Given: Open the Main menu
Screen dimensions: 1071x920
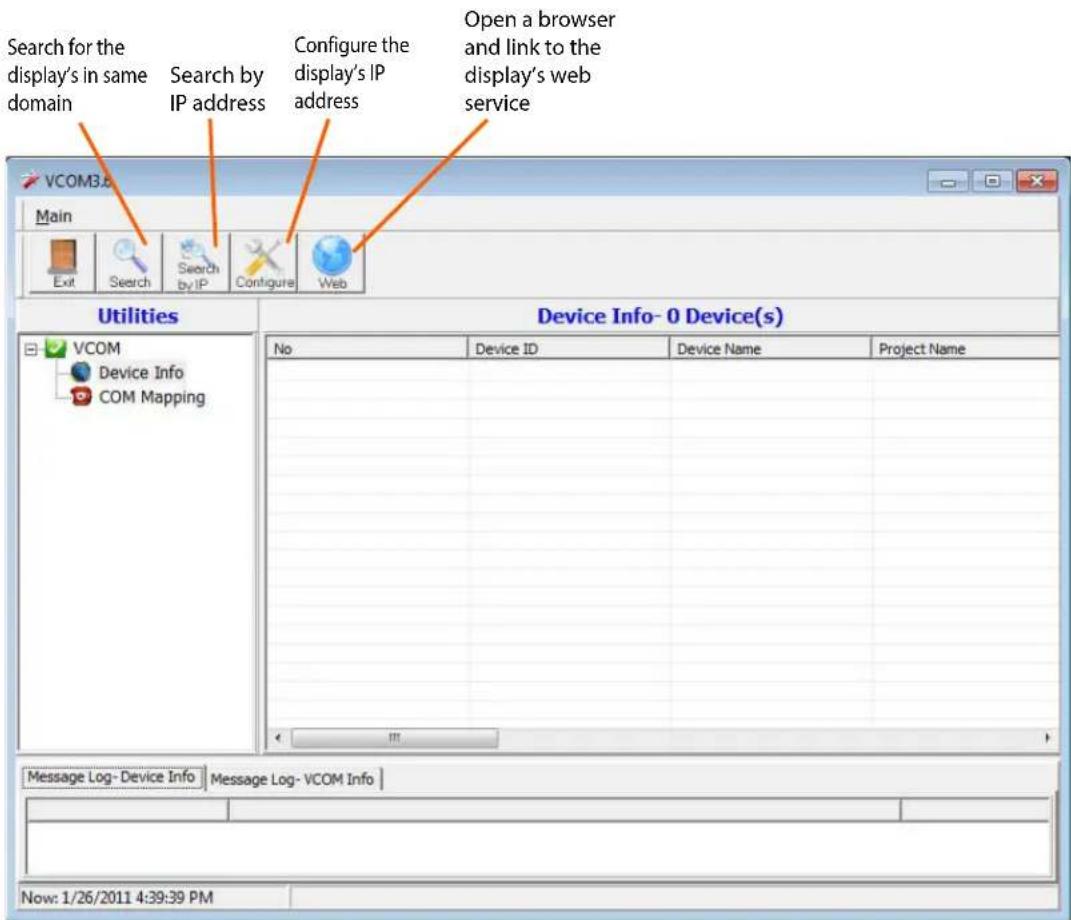Looking at the screenshot, I should pos(53,217).
